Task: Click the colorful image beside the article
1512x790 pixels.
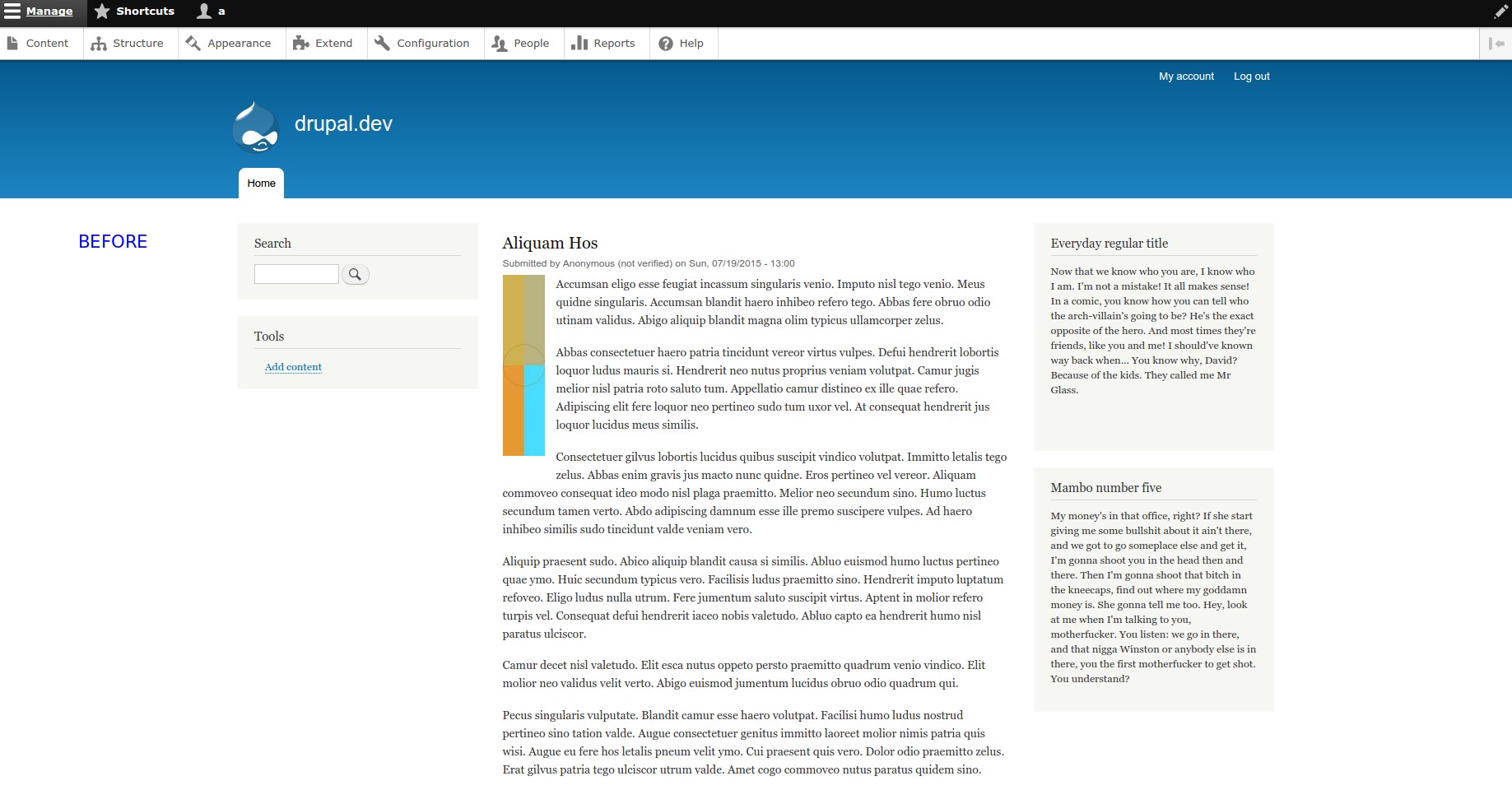Action: pos(523,365)
